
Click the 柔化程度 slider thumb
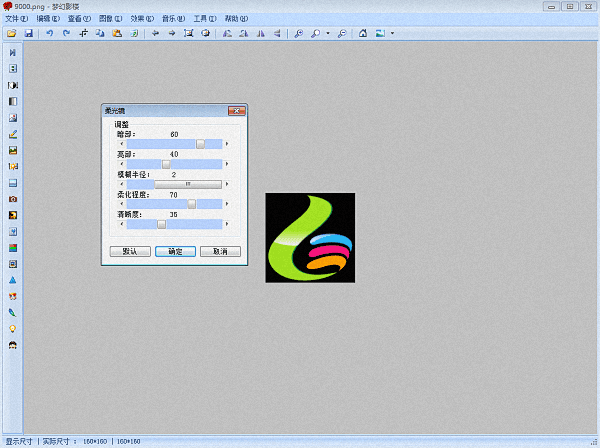(192, 204)
